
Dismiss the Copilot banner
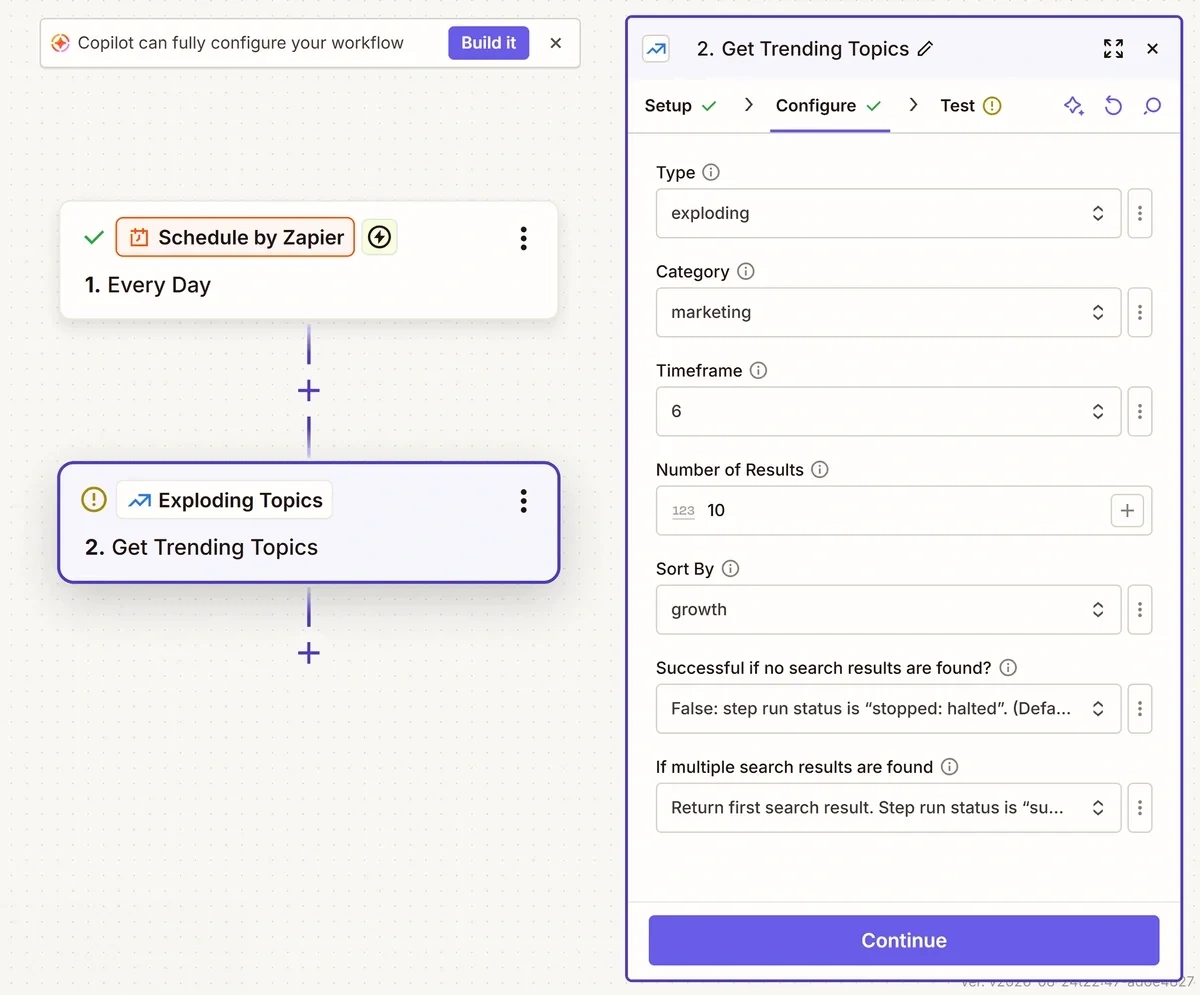pyautogui.click(x=556, y=43)
